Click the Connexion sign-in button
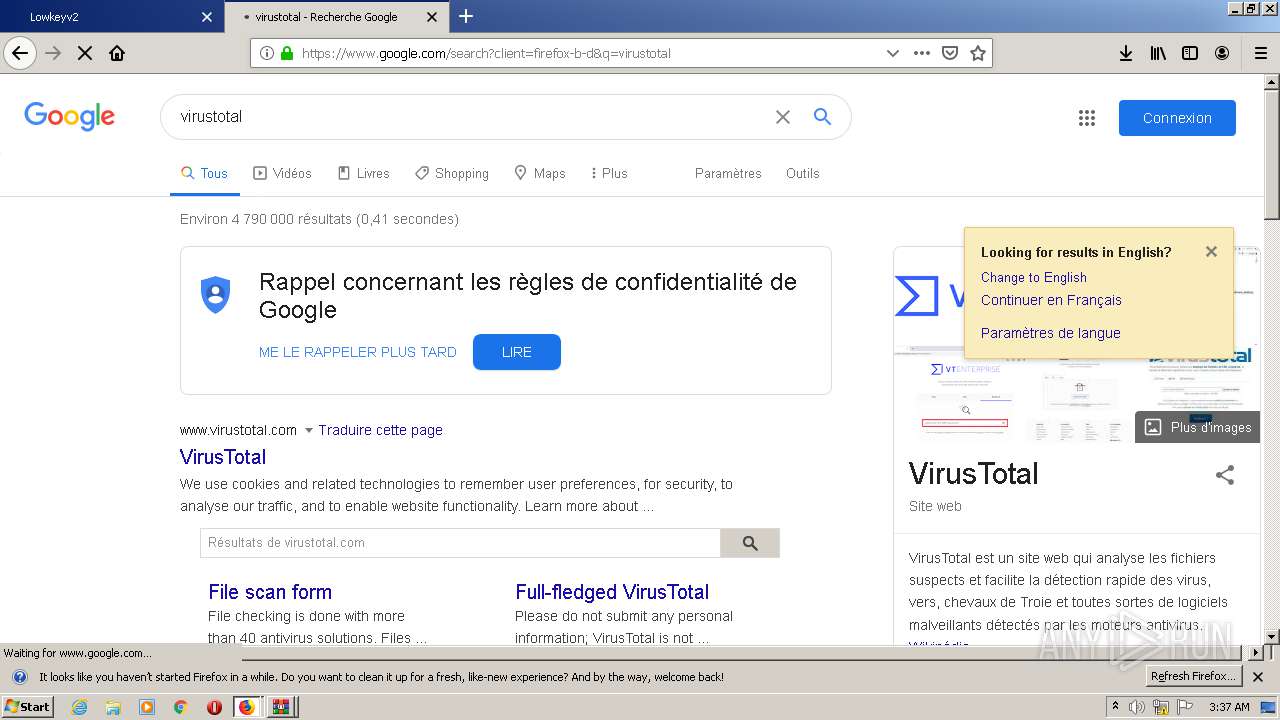The height and width of the screenshot is (720, 1280). (x=1177, y=118)
